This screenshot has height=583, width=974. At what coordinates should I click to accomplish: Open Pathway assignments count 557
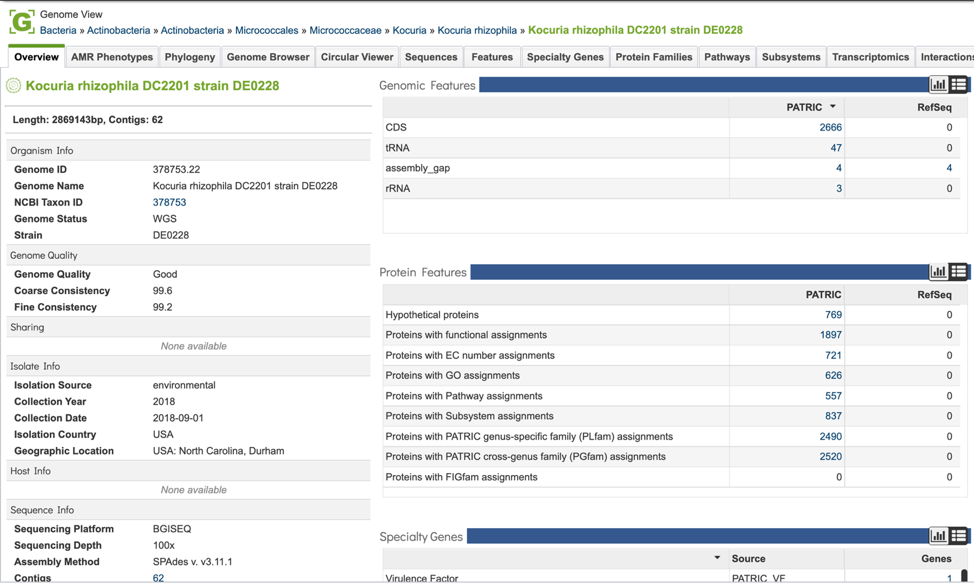click(x=833, y=395)
